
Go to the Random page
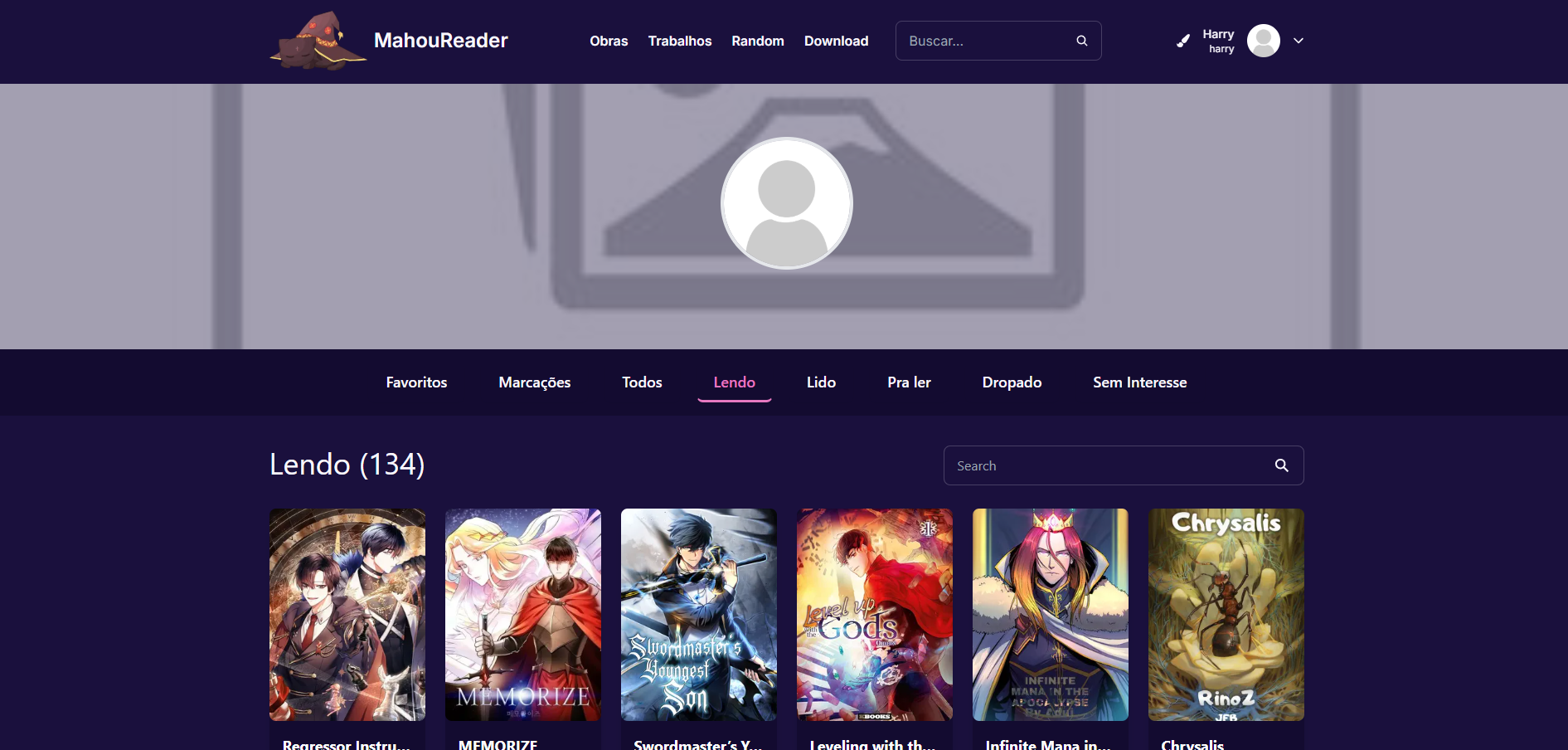click(x=757, y=41)
